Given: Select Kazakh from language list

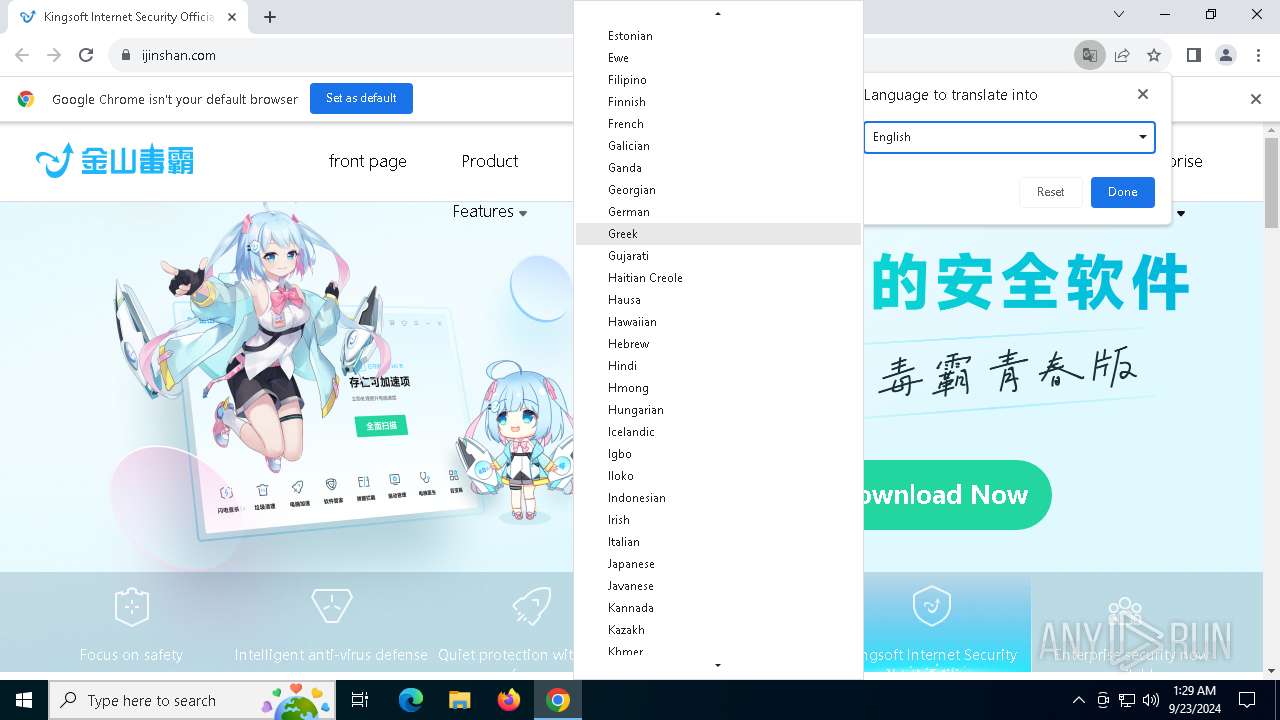Looking at the screenshot, I should 718,630.
